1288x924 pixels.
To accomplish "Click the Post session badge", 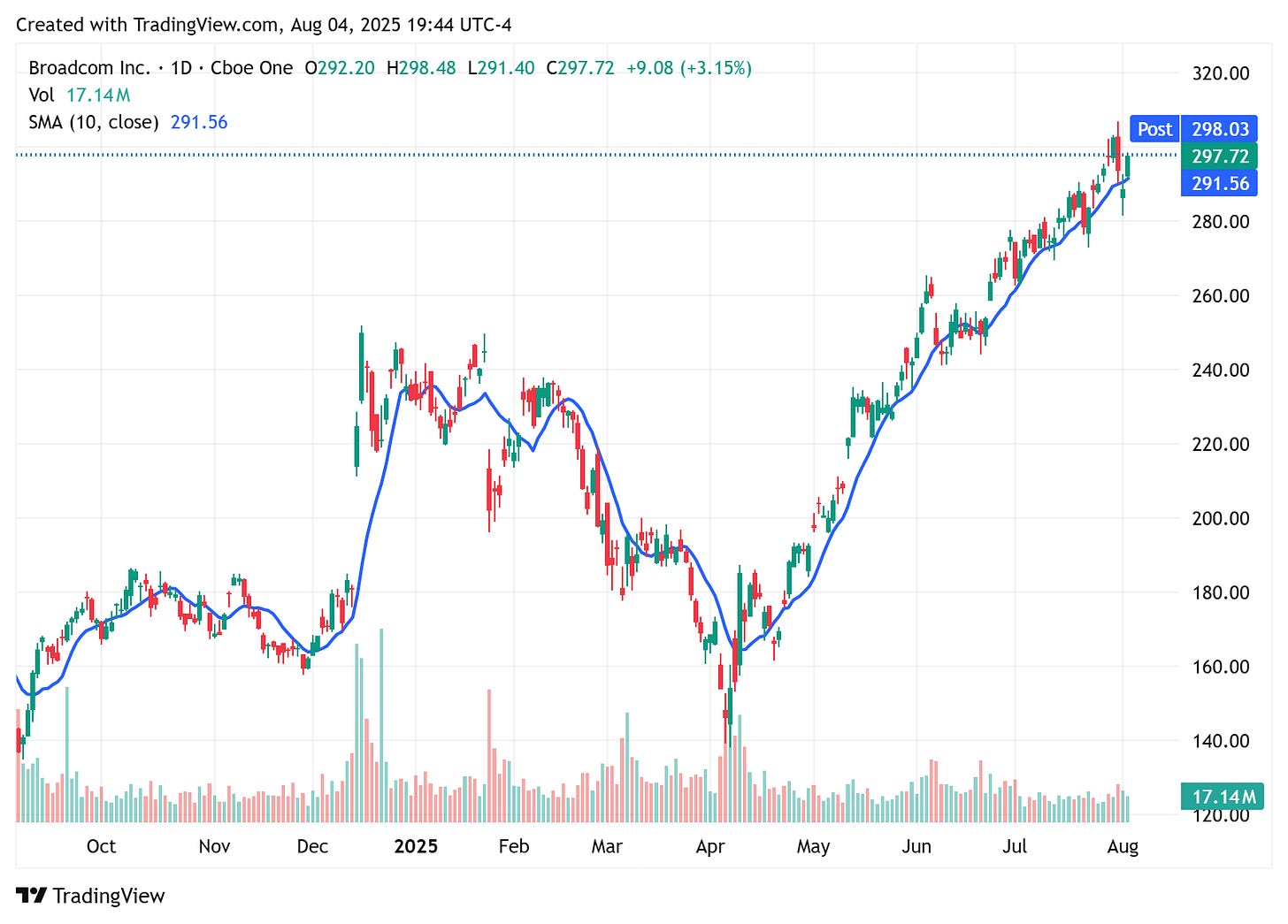I will tap(1154, 129).
